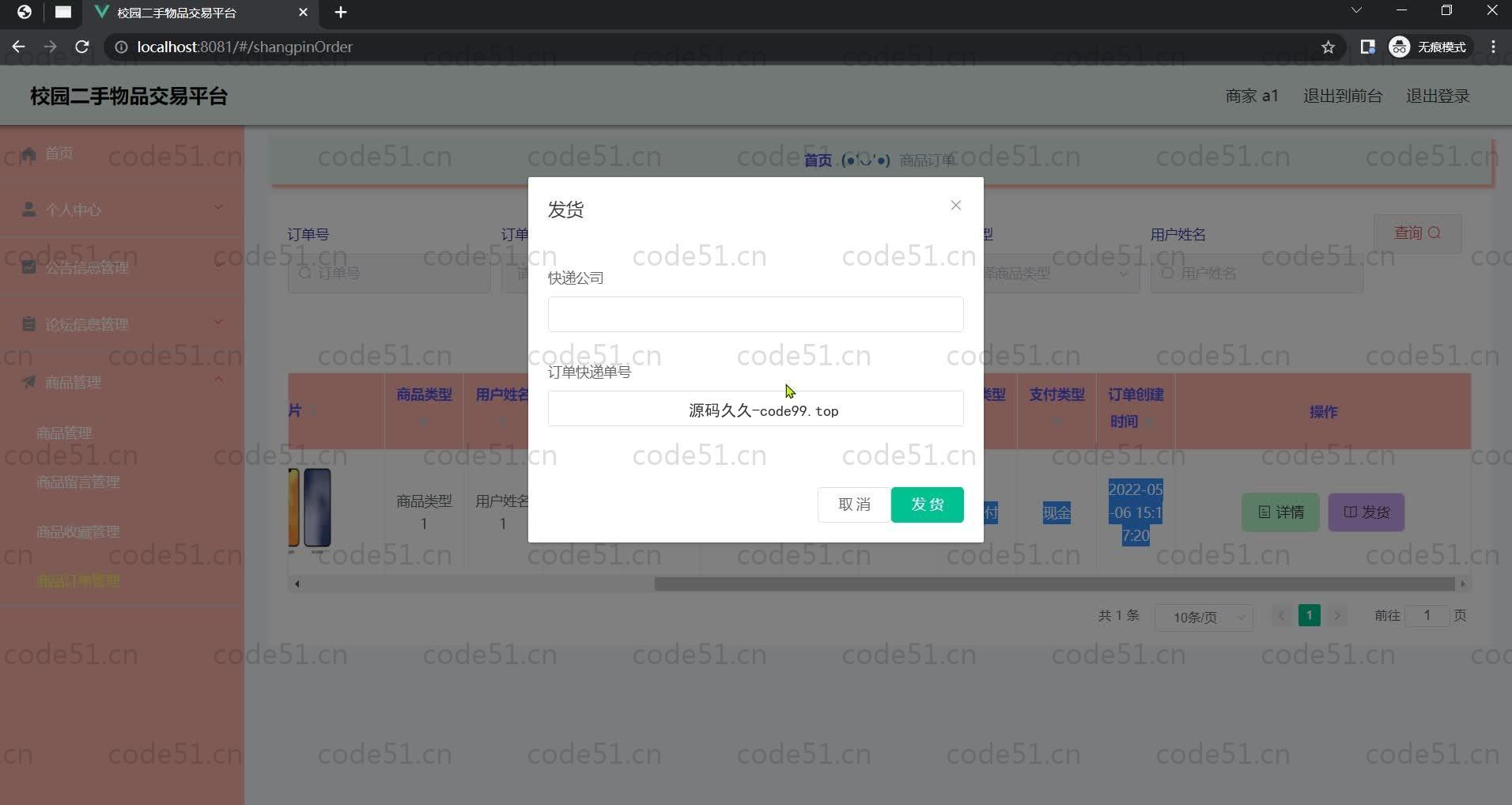Open a new browser tab
This screenshot has height=805, width=1512.
[x=341, y=13]
